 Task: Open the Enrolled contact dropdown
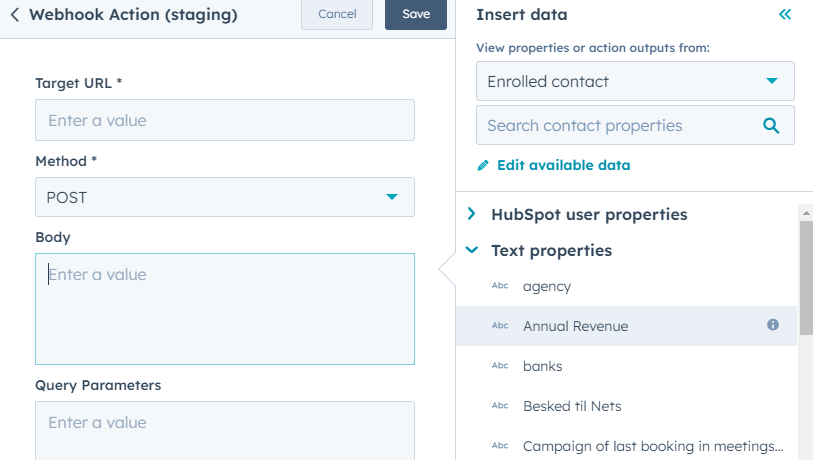(635, 81)
